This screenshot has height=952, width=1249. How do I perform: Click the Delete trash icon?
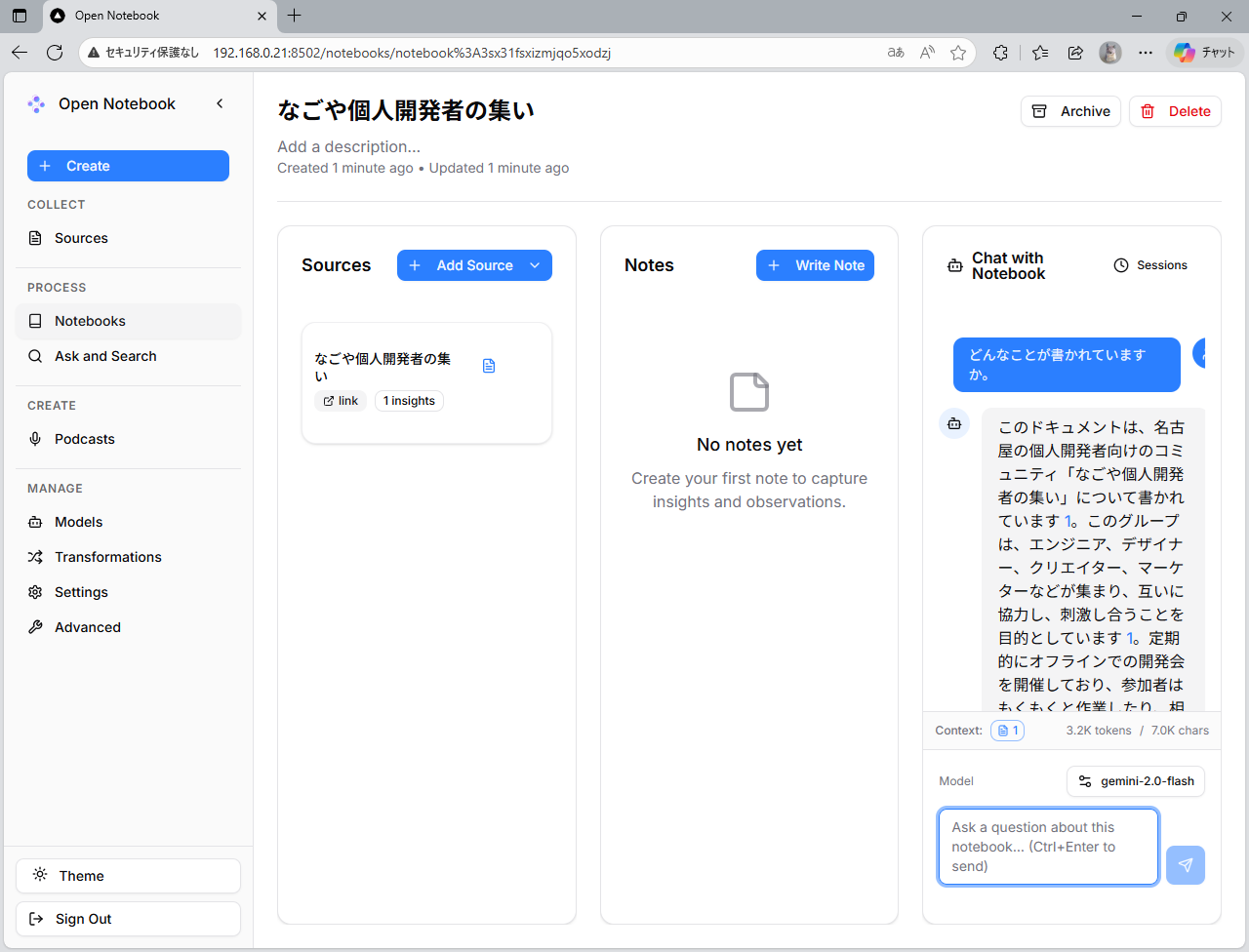[1148, 111]
